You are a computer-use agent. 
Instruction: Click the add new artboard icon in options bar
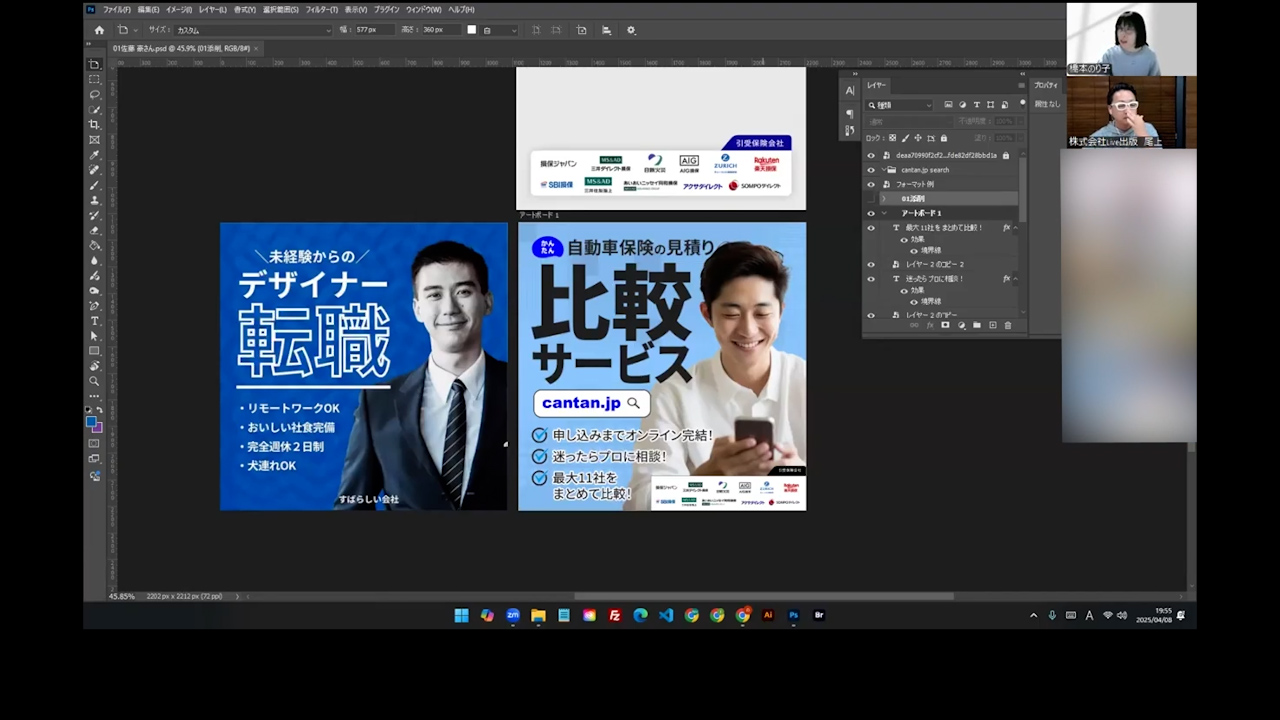tap(582, 30)
